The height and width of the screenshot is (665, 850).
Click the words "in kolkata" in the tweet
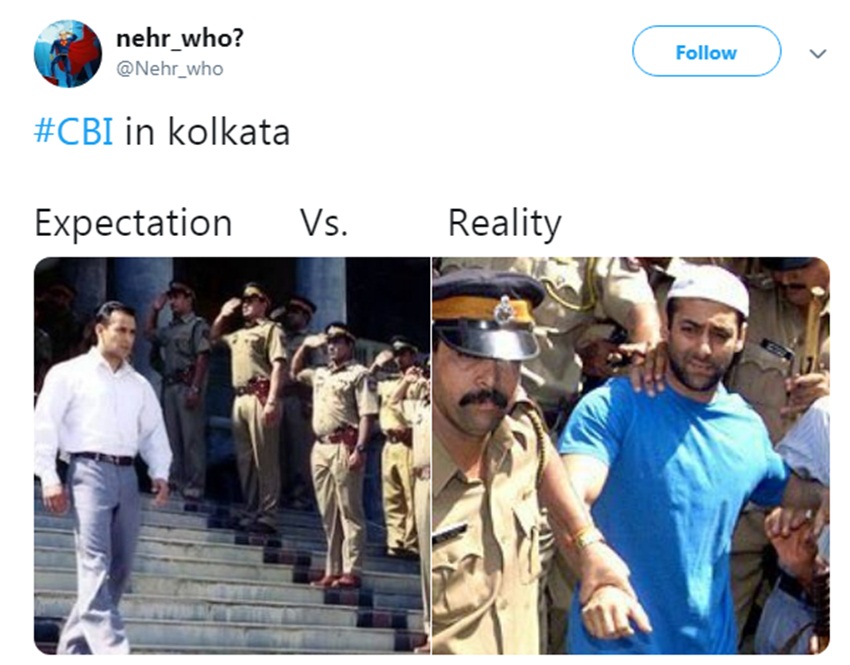[208, 132]
